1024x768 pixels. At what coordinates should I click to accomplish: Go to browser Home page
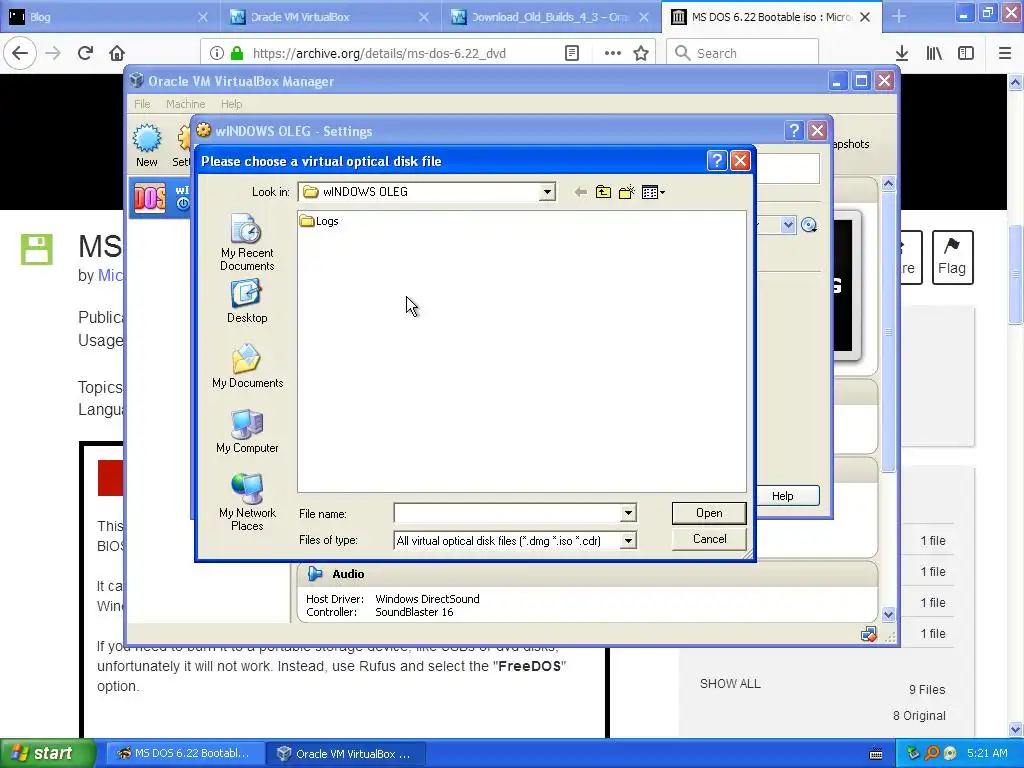click(117, 53)
